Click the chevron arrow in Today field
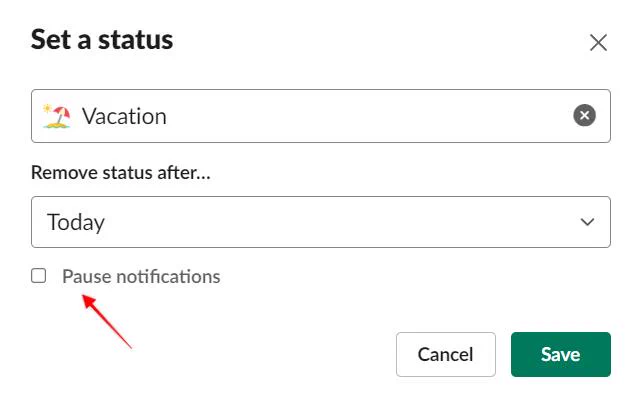The height and width of the screenshot is (404, 632). pyautogui.click(x=587, y=222)
